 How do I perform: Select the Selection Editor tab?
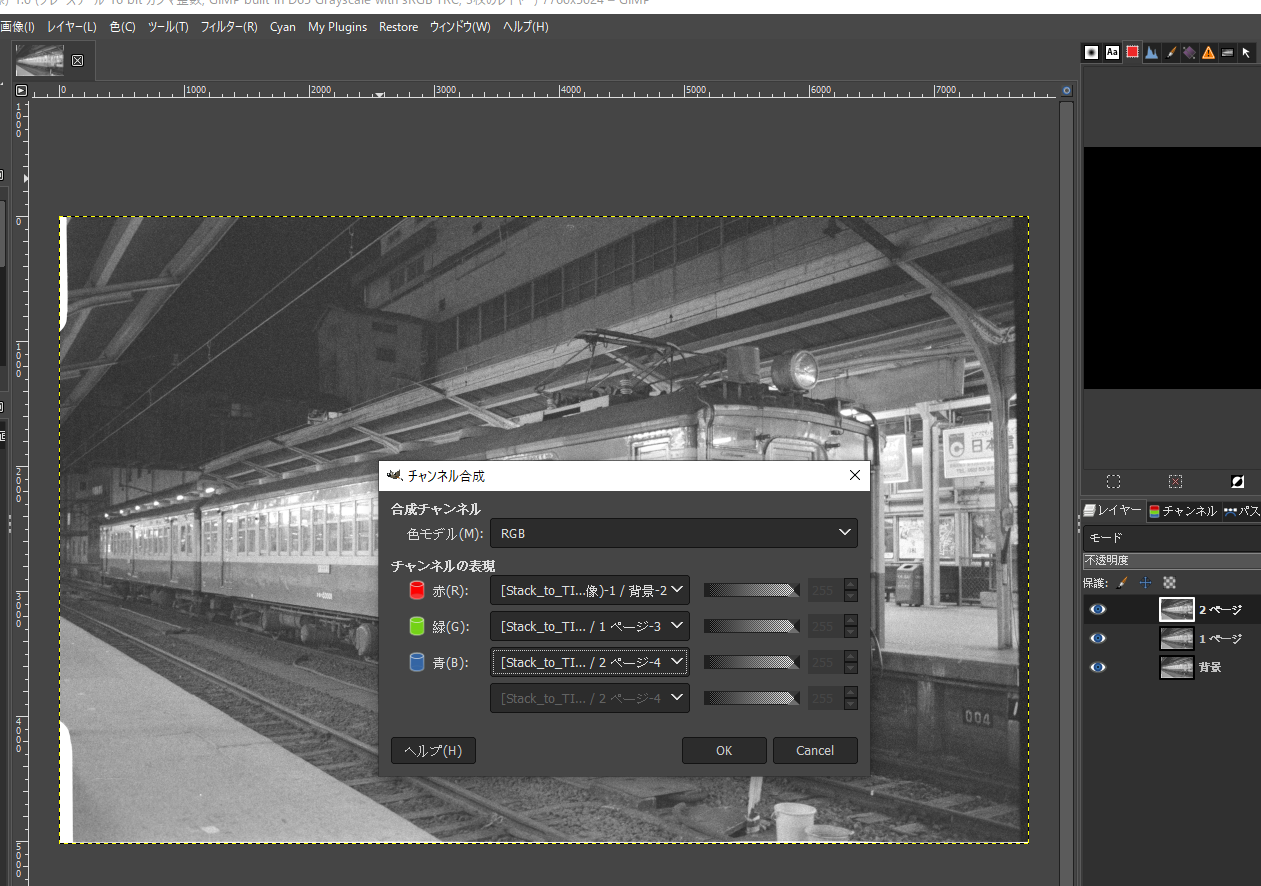click(x=1132, y=52)
